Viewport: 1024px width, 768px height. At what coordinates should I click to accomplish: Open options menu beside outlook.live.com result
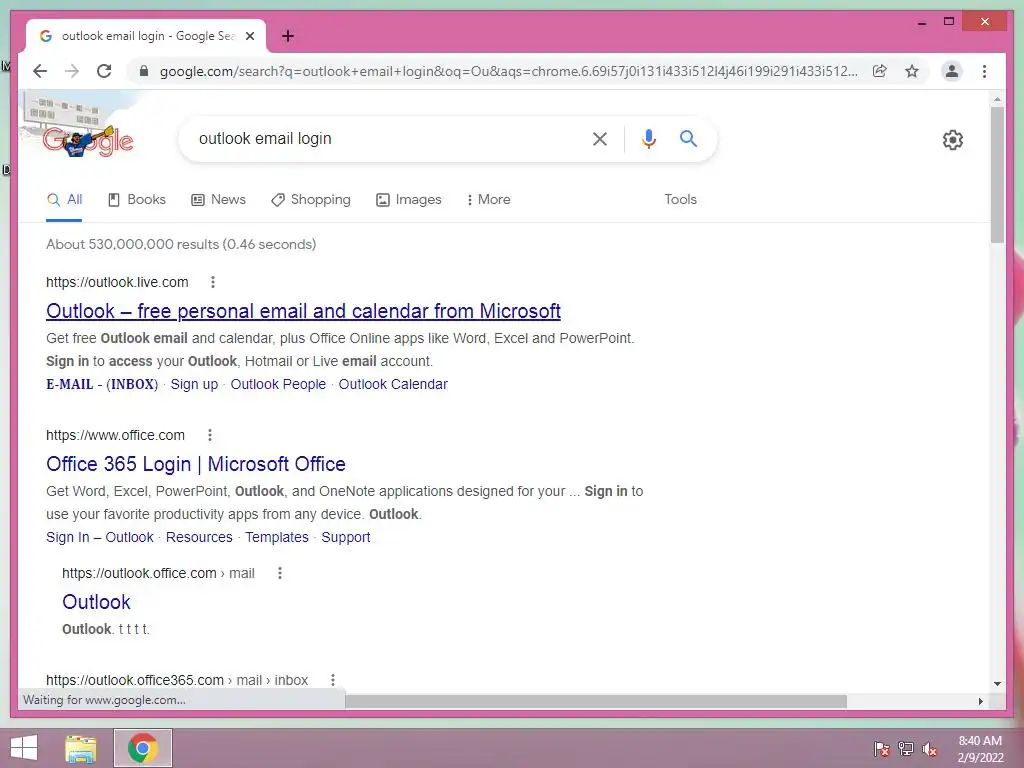click(212, 282)
